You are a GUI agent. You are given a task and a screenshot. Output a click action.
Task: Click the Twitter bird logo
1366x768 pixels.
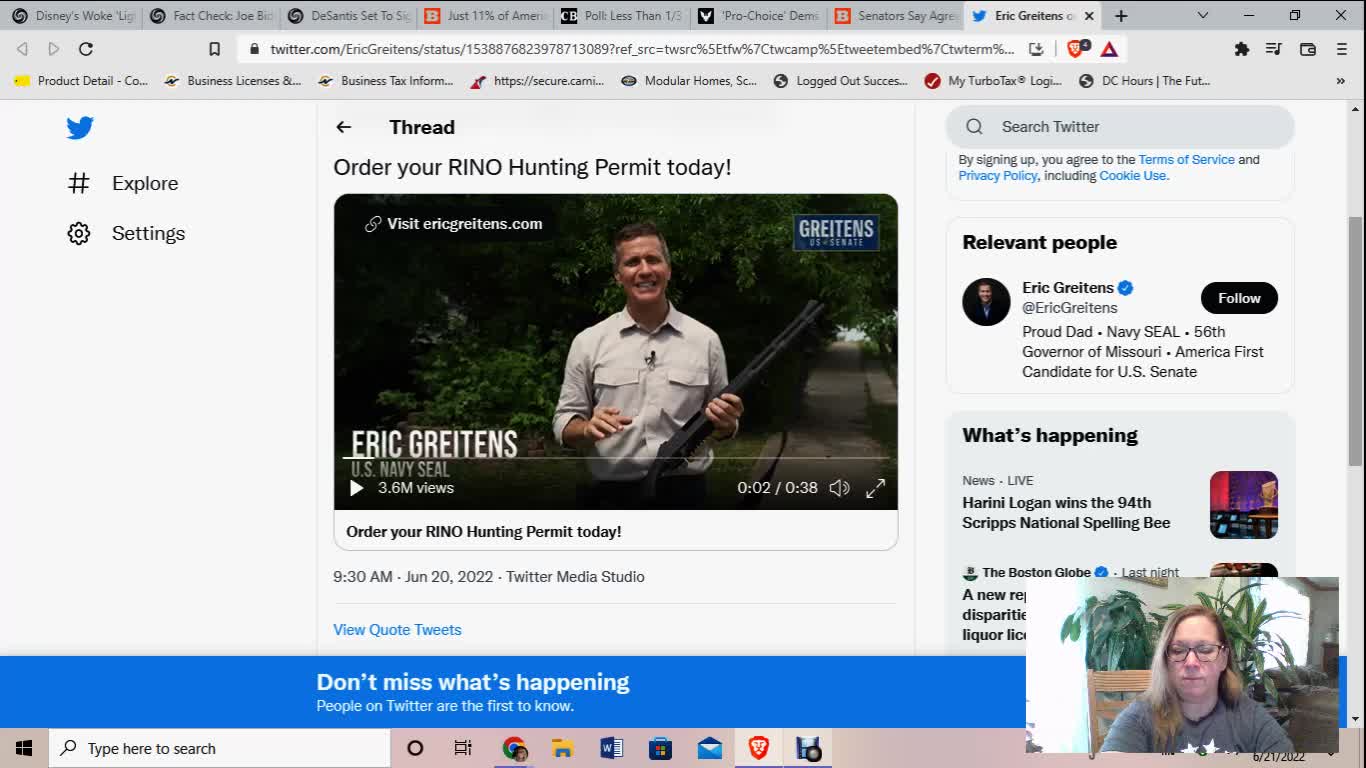coord(80,128)
